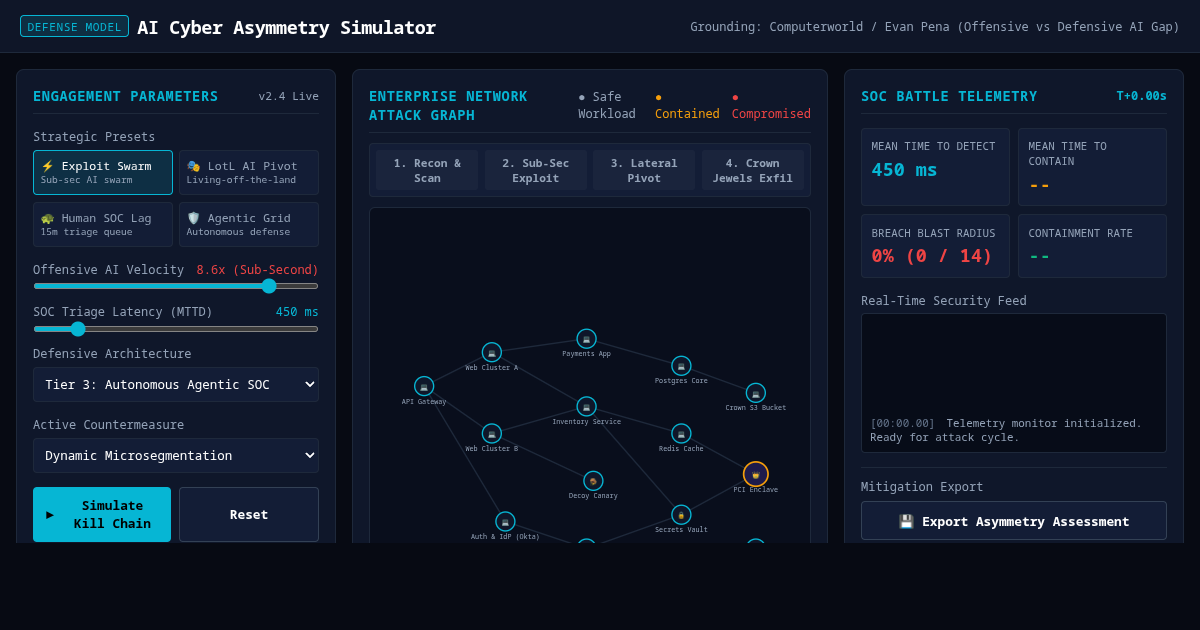Adjust the SOC Triage Latency slider
Image resolution: width=1200 pixels, height=630 pixels.
click(176, 329)
